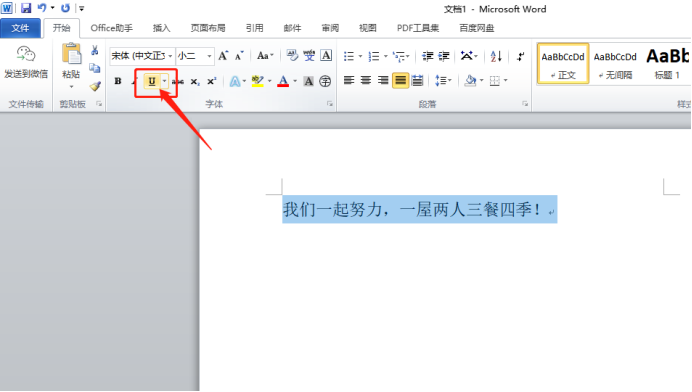
Task: Click the Multilevel List icon
Action: (399, 56)
